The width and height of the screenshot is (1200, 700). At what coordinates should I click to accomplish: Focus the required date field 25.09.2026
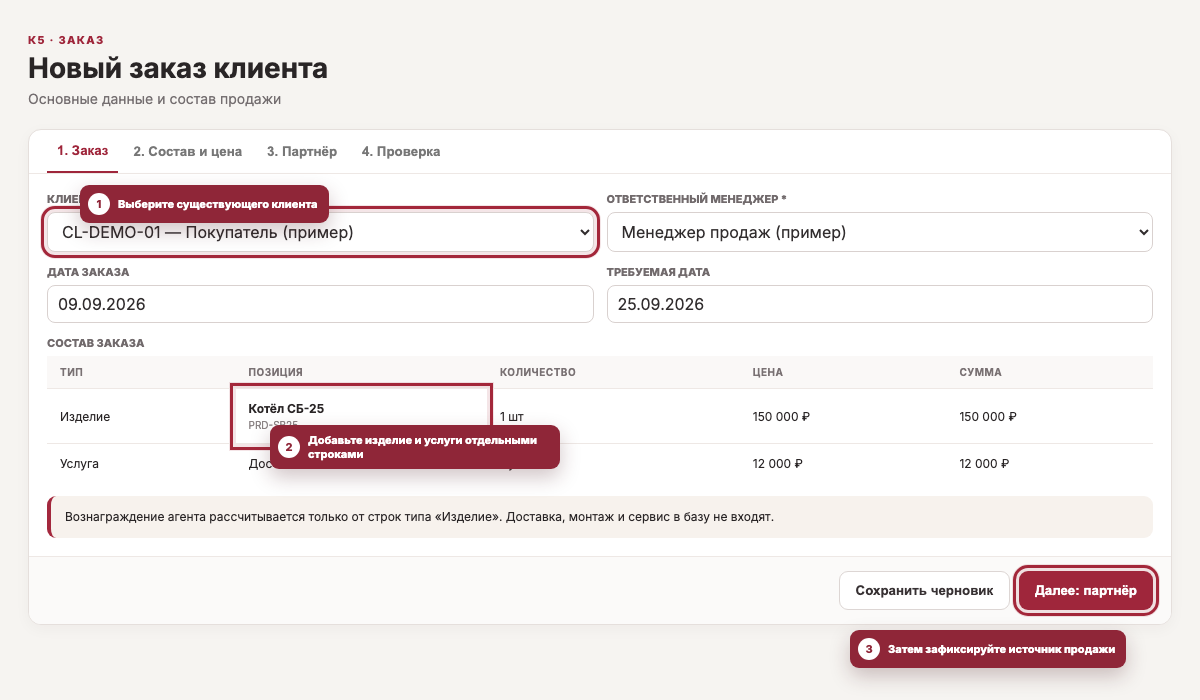[880, 304]
